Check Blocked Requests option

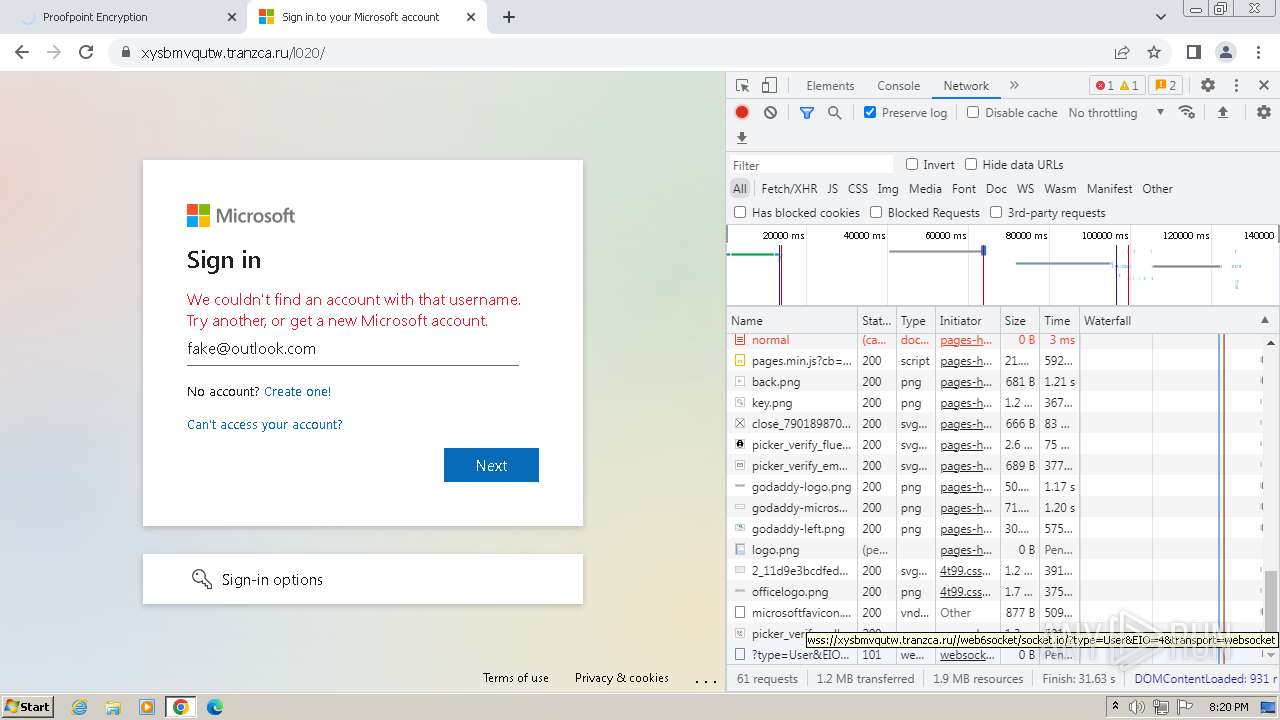pyautogui.click(x=876, y=212)
